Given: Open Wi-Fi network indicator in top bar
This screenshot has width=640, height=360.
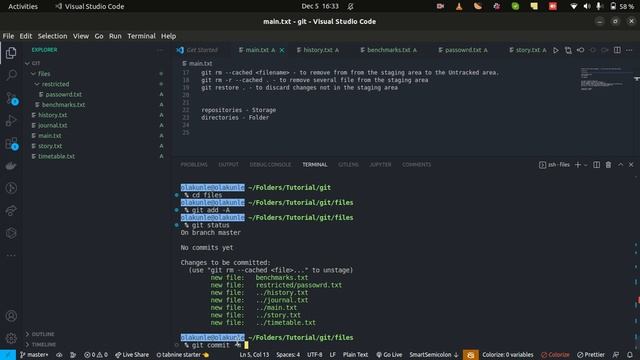Looking at the screenshot, I should [x=573, y=6].
